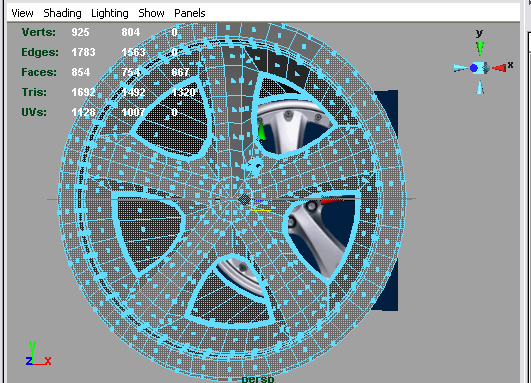Open the Shading menu

pos(62,13)
